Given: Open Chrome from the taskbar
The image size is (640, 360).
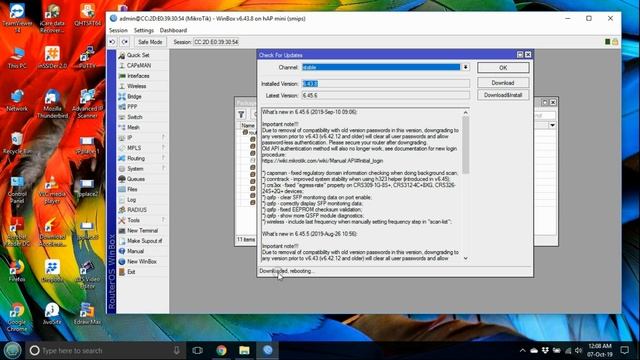Looking at the screenshot, I should [222, 350].
